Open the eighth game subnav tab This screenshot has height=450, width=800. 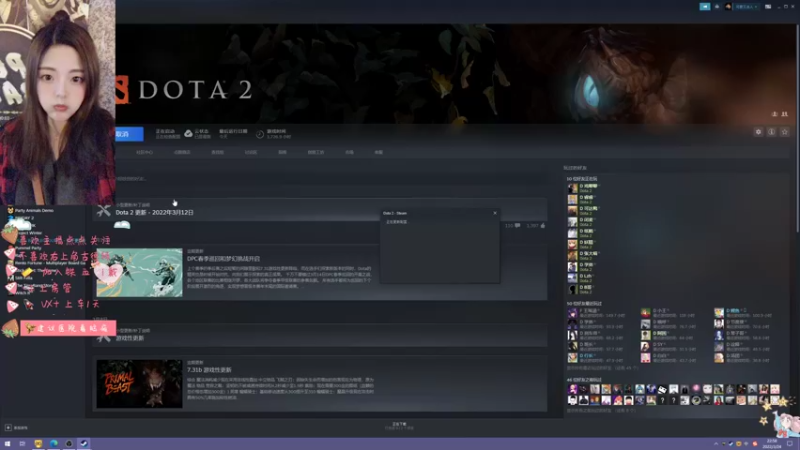click(x=379, y=152)
